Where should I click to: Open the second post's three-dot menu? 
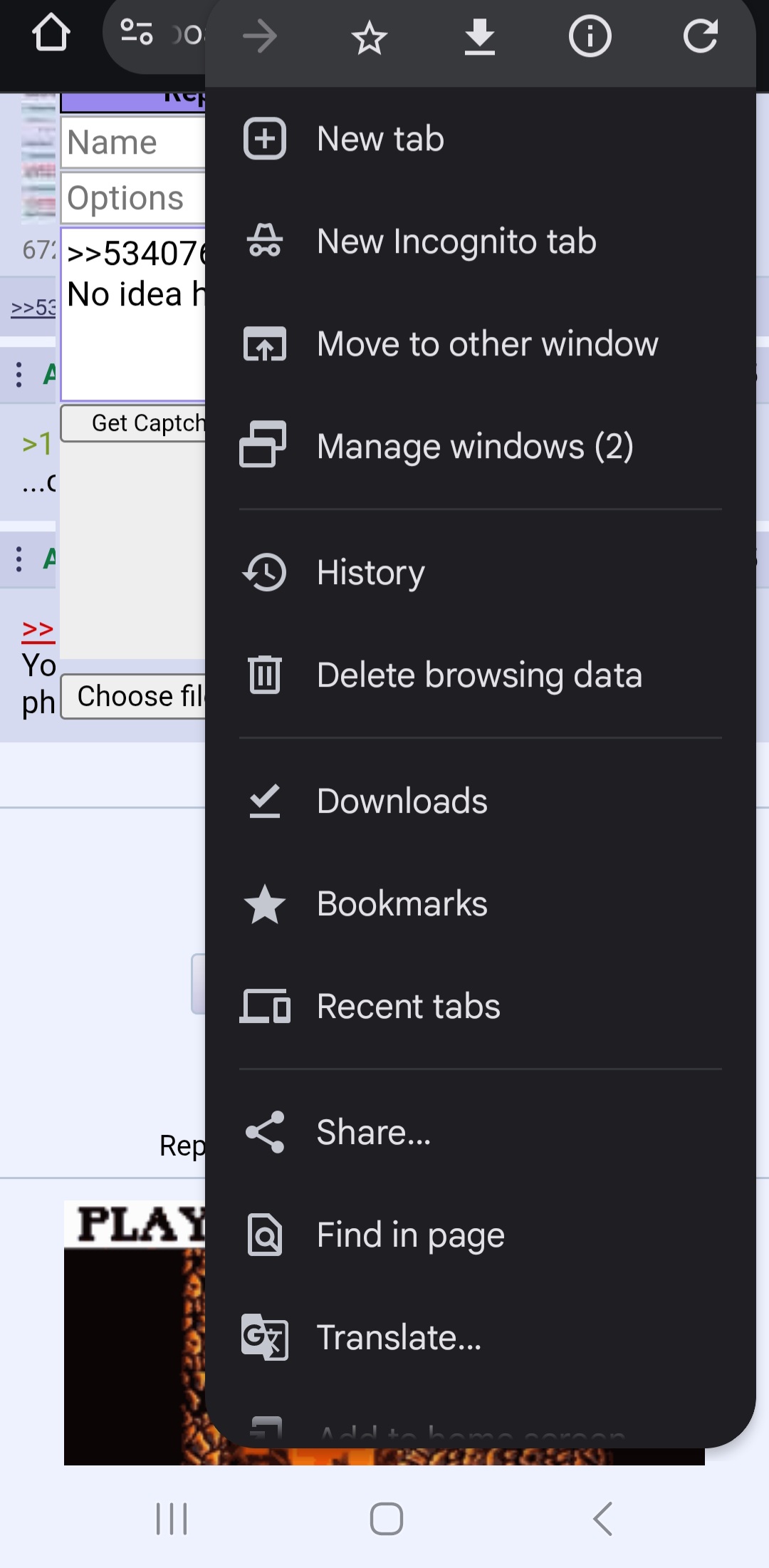coord(19,559)
